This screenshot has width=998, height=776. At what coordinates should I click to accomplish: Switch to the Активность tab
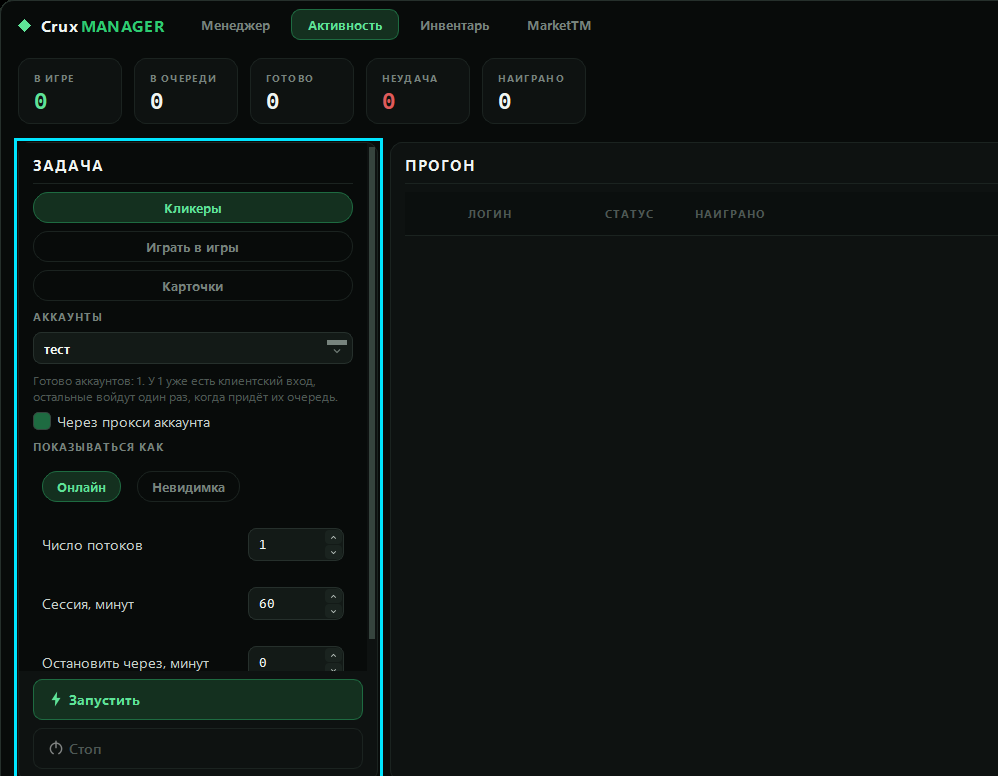tap(345, 25)
